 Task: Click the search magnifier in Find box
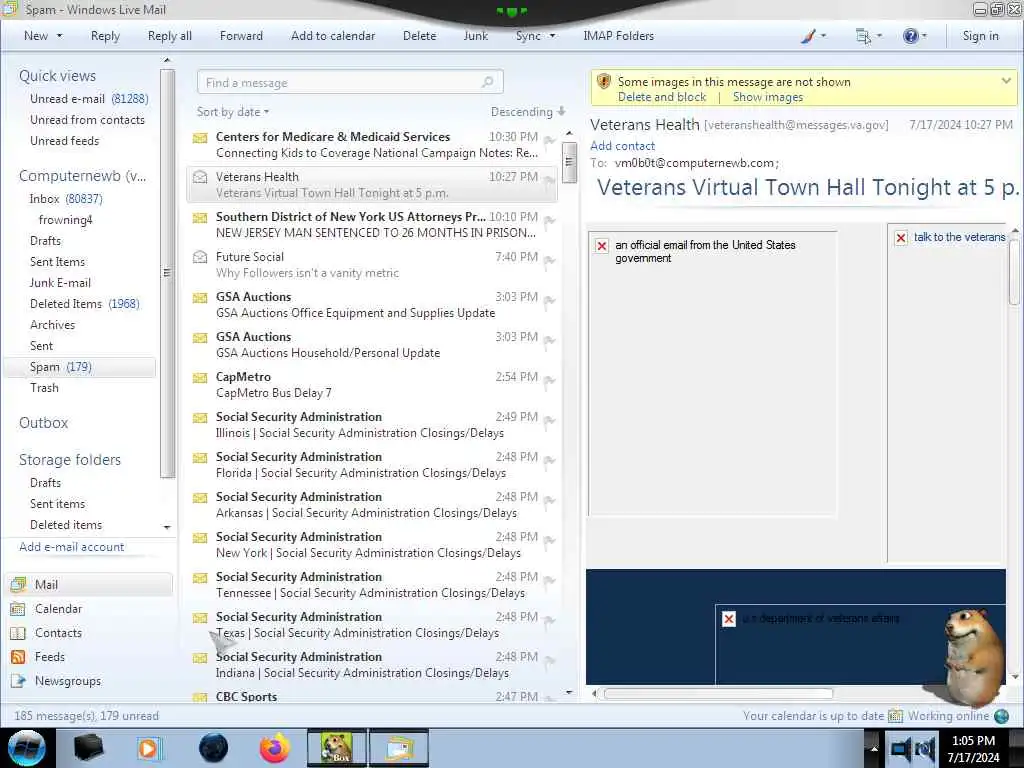[x=487, y=82]
